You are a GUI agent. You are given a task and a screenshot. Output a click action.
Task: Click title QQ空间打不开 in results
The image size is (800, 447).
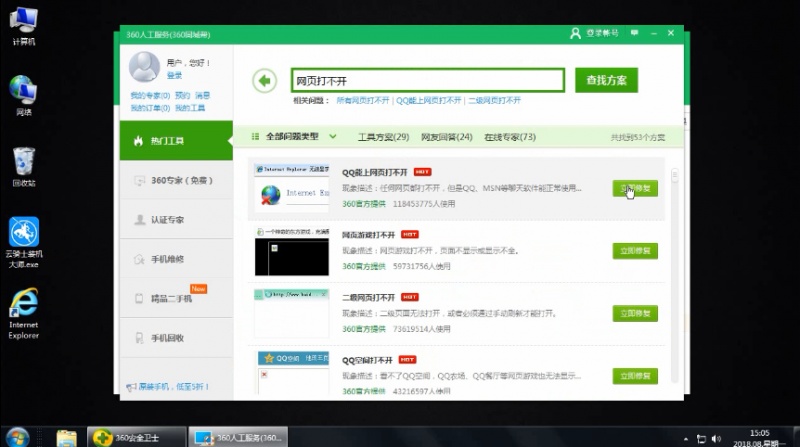point(367,360)
